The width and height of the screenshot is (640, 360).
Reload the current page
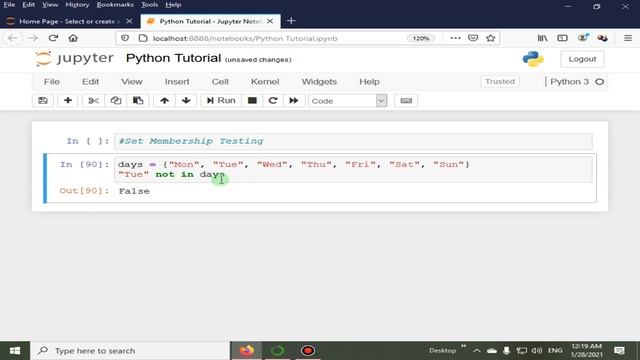53,38
